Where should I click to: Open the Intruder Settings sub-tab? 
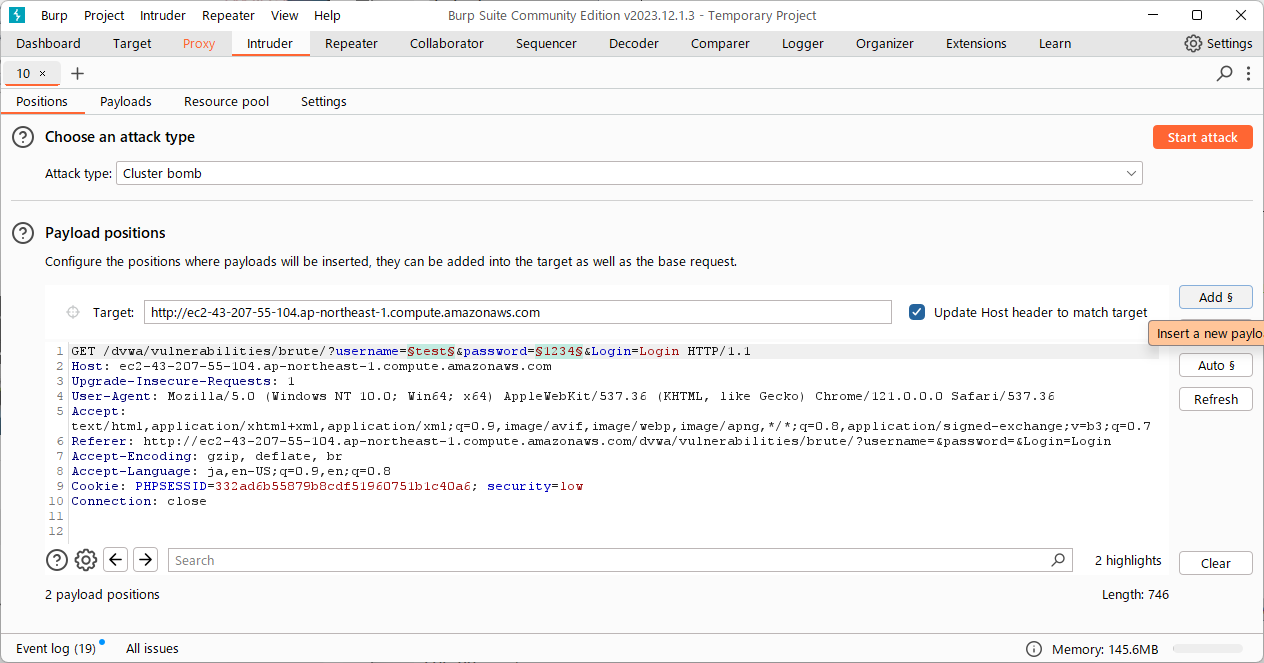click(324, 102)
